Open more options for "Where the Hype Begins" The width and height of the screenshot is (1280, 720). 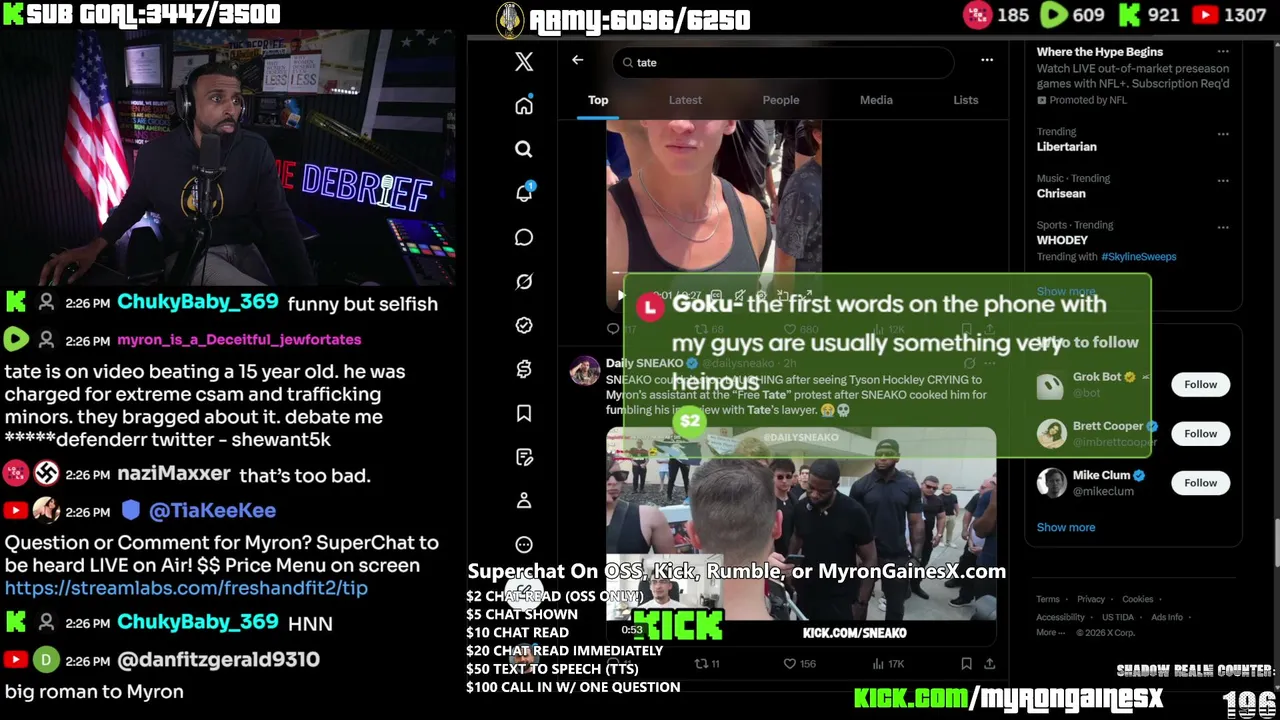point(1223,52)
